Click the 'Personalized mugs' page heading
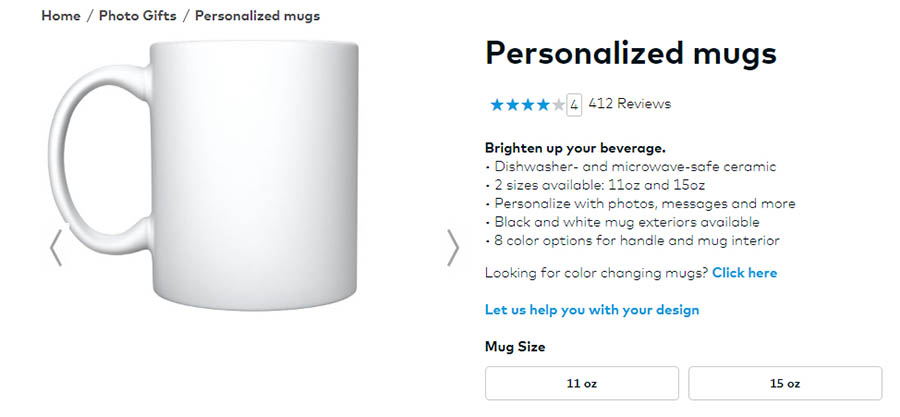Viewport: 900px width, 417px height. pos(630,54)
